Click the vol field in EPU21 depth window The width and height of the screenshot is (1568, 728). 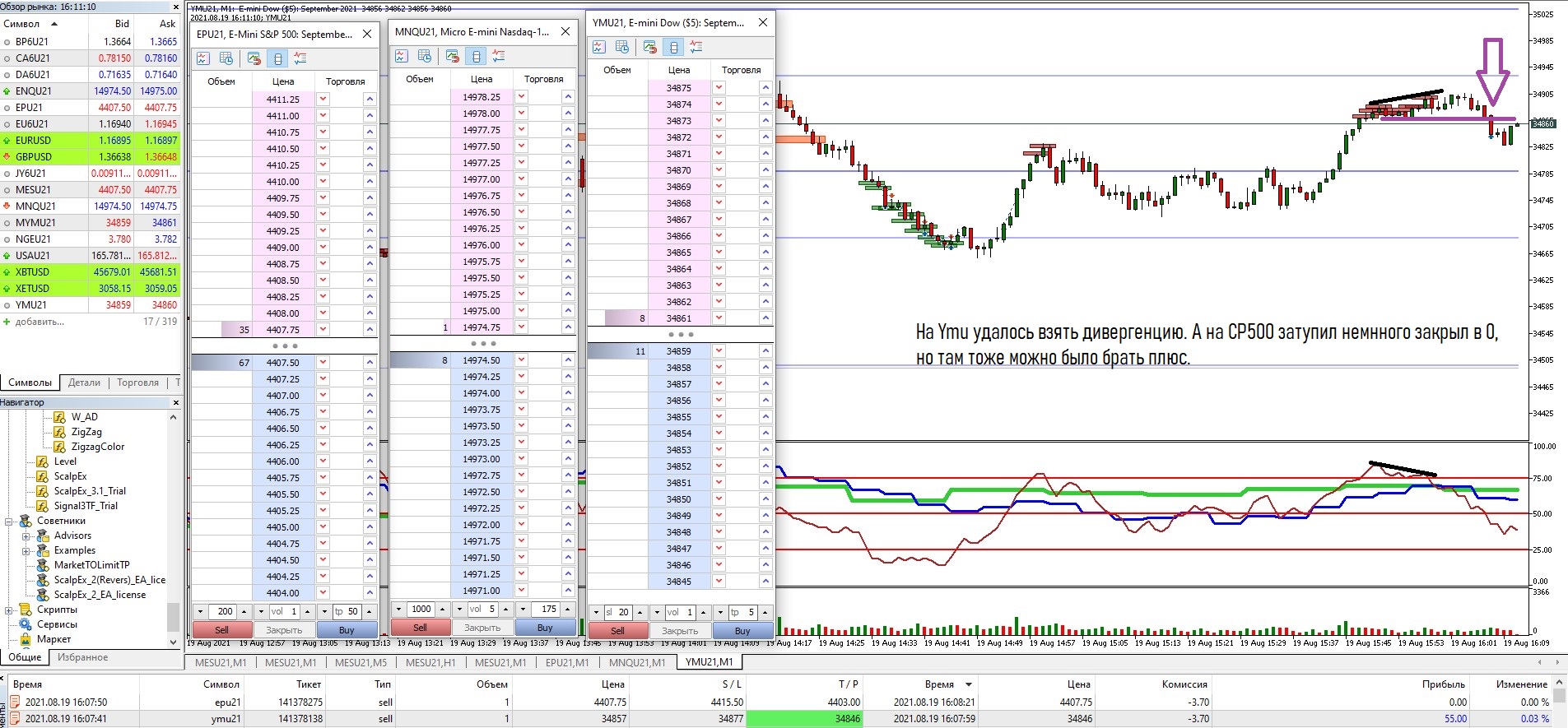pyautogui.click(x=284, y=611)
